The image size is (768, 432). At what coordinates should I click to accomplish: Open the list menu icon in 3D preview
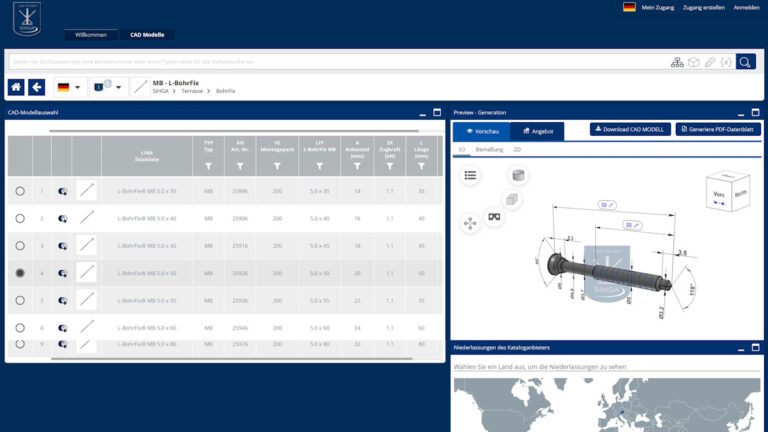point(470,175)
